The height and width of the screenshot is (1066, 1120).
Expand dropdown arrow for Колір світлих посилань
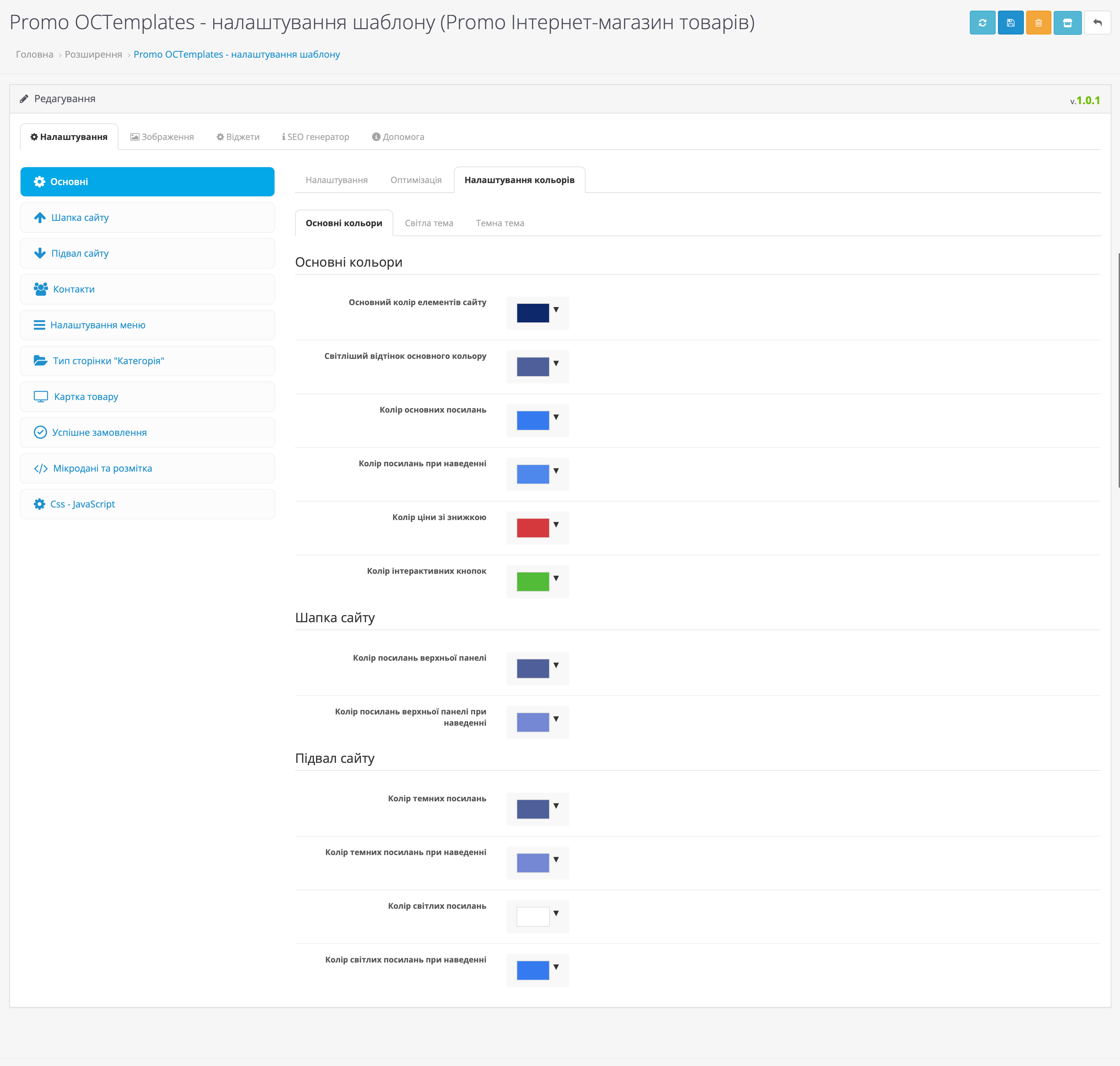(556, 913)
